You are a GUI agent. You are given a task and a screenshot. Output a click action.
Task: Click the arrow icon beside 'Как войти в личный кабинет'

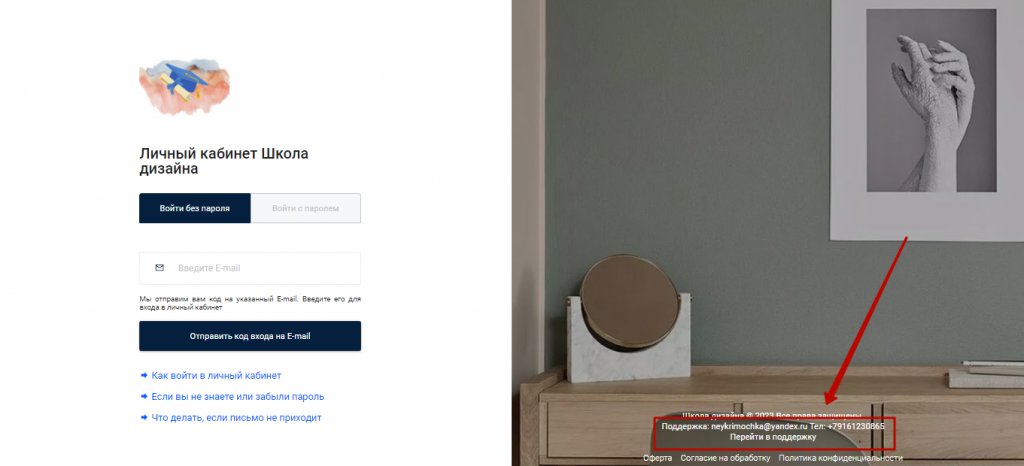click(x=144, y=376)
